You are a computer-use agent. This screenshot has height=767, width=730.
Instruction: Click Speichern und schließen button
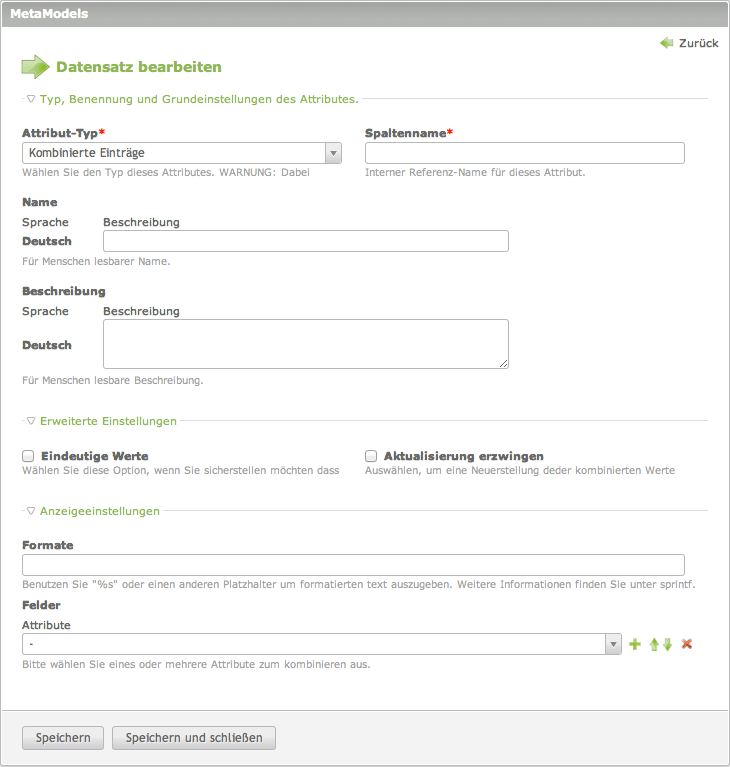(194, 738)
